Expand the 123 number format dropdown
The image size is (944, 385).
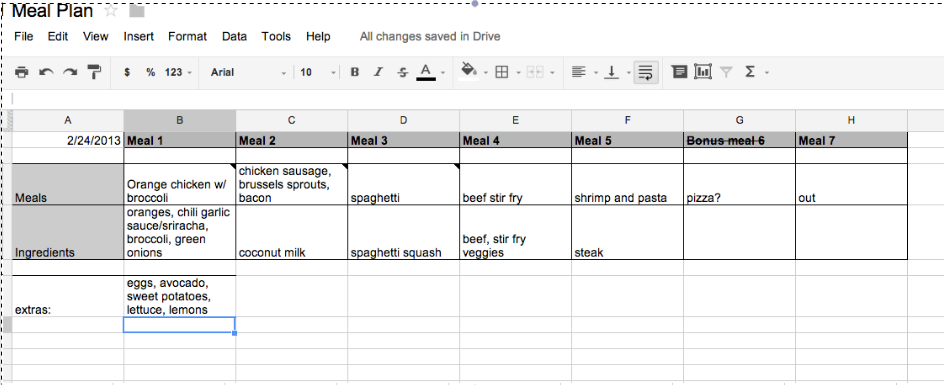(178, 72)
